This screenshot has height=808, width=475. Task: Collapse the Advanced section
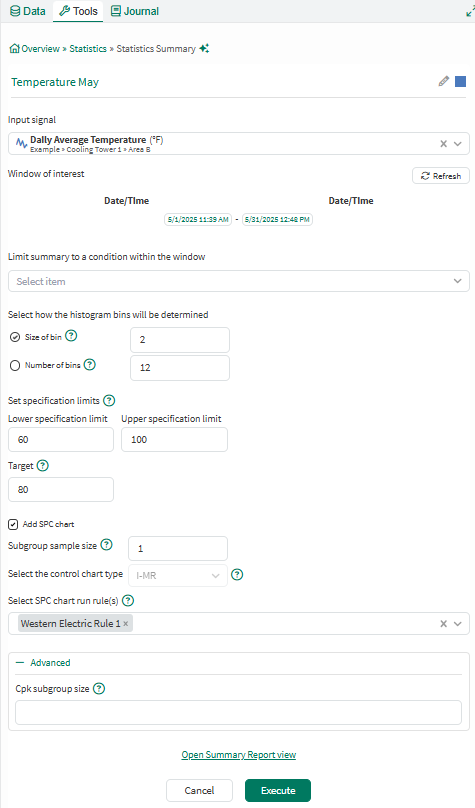pos(43,663)
